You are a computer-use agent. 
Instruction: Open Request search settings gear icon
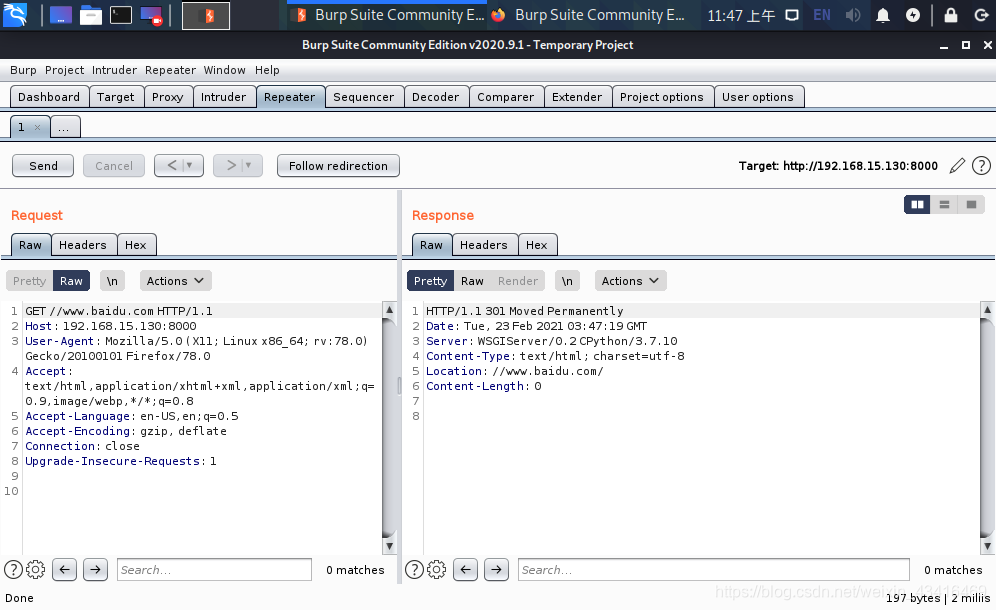point(36,569)
